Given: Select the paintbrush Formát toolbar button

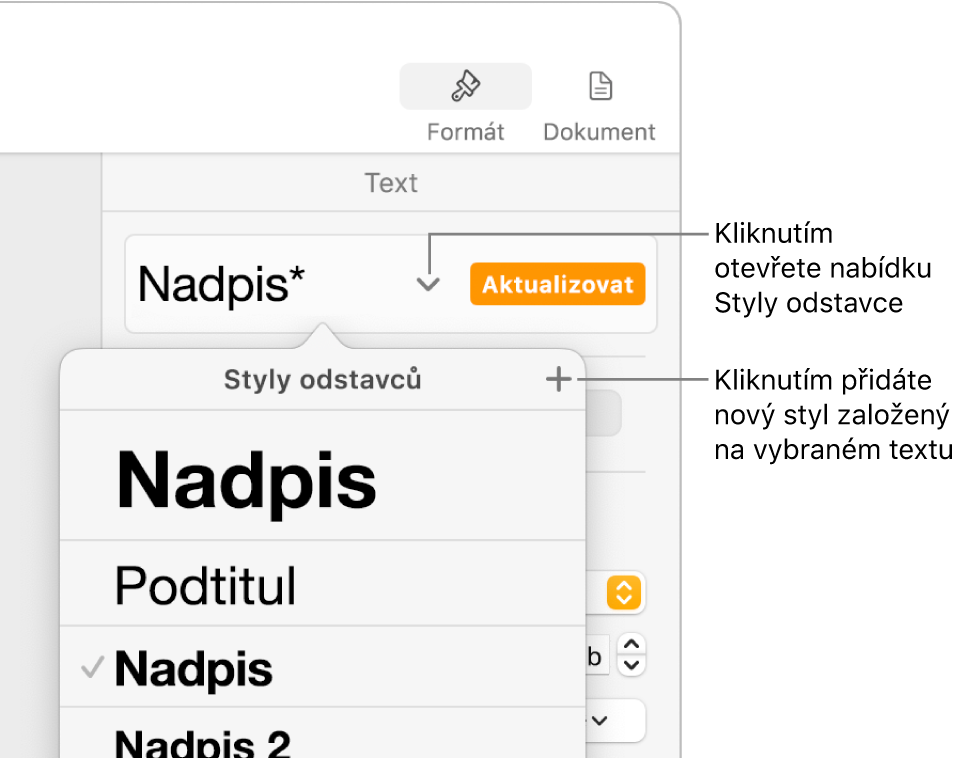Looking at the screenshot, I should pyautogui.click(x=464, y=87).
